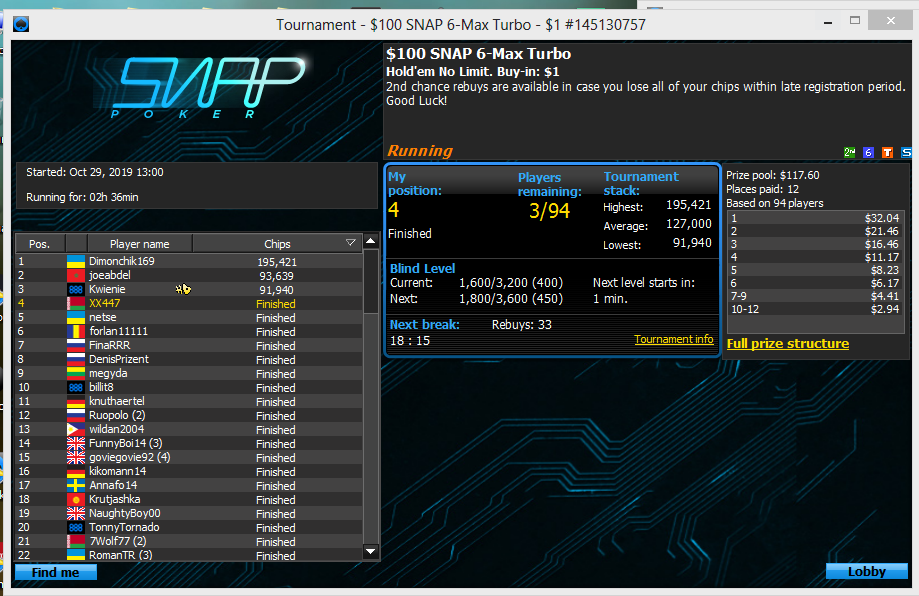Open the Full prize structure link
This screenshot has width=919, height=596.
click(x=788, y=343)
